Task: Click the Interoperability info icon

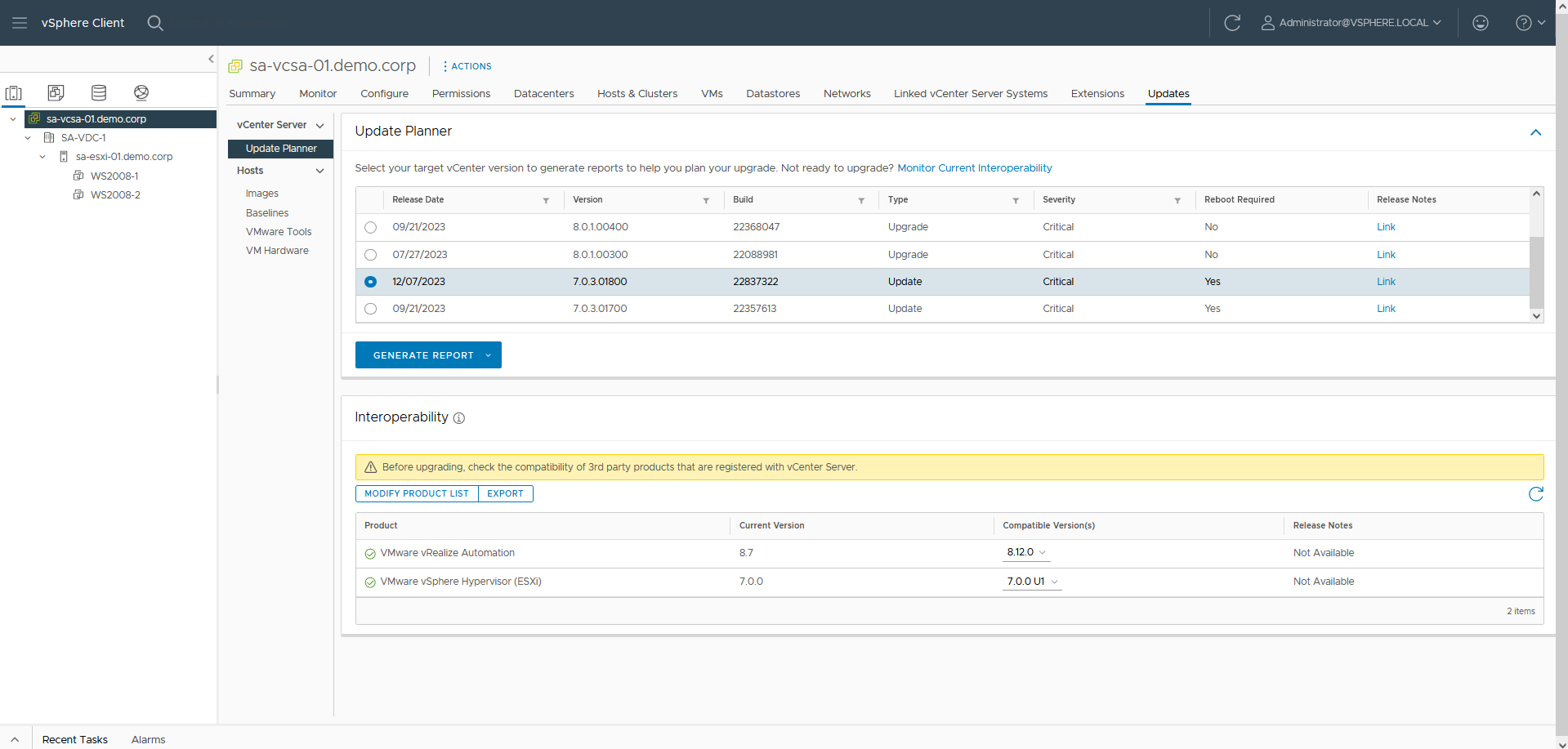Action: coord(459,418)
